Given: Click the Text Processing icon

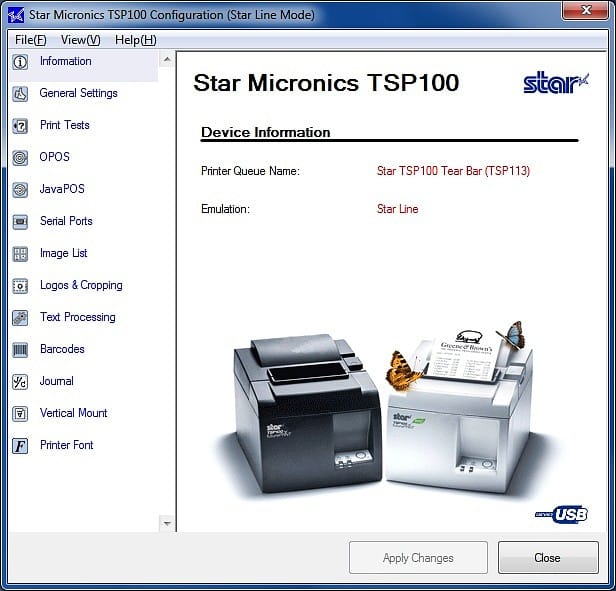Looking at the screenshot, I should (x=20, y=318).
